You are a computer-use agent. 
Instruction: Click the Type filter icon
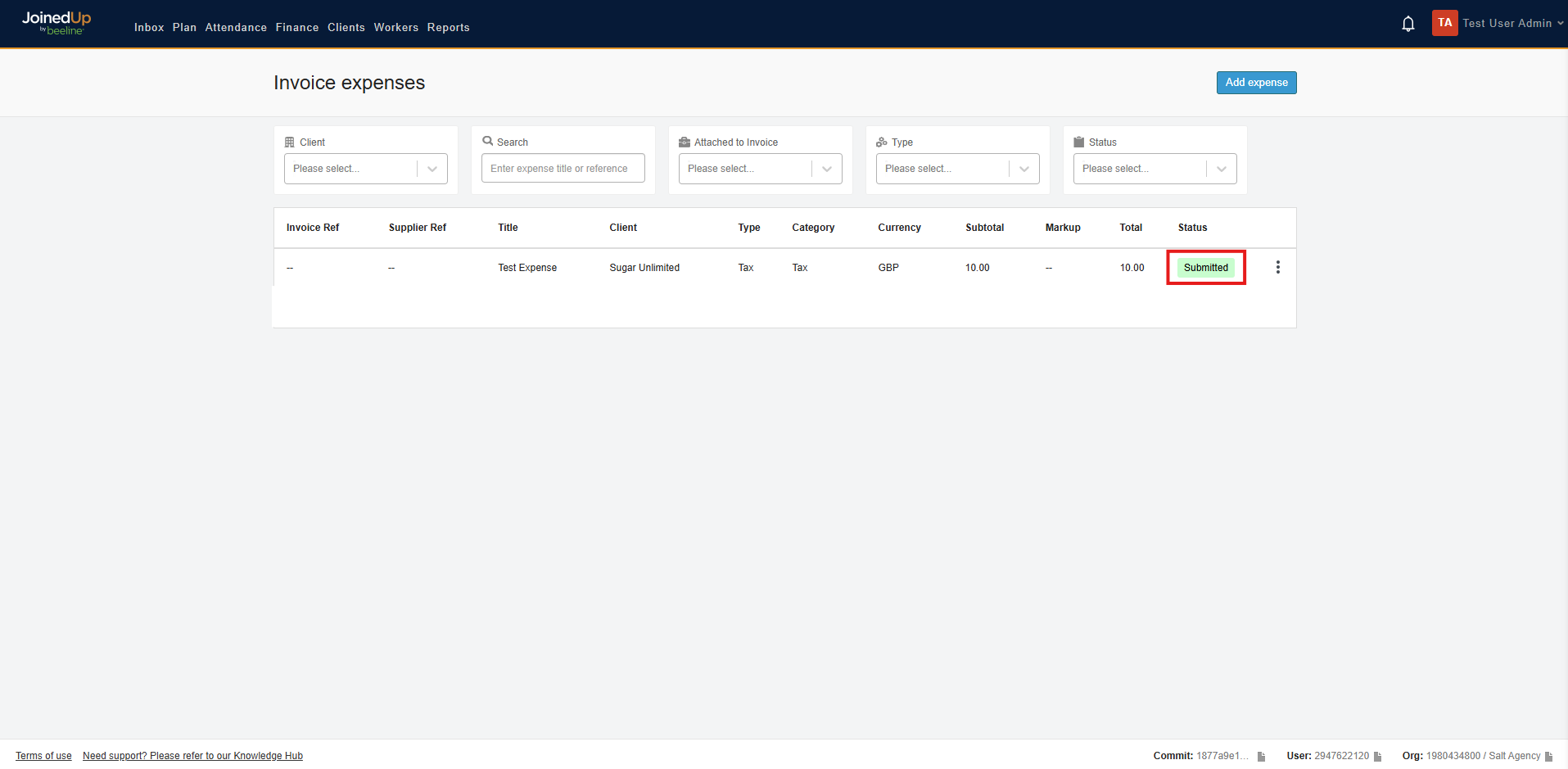click(x=882, y=142)
